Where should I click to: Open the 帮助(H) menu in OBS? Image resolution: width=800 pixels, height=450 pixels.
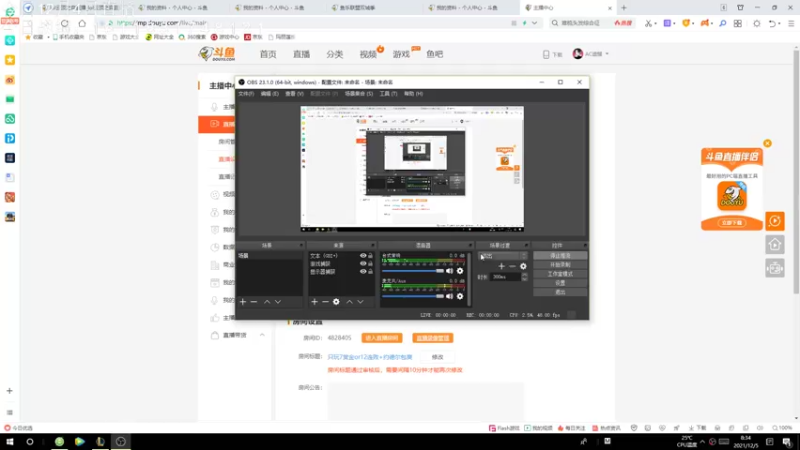(413, 94)
